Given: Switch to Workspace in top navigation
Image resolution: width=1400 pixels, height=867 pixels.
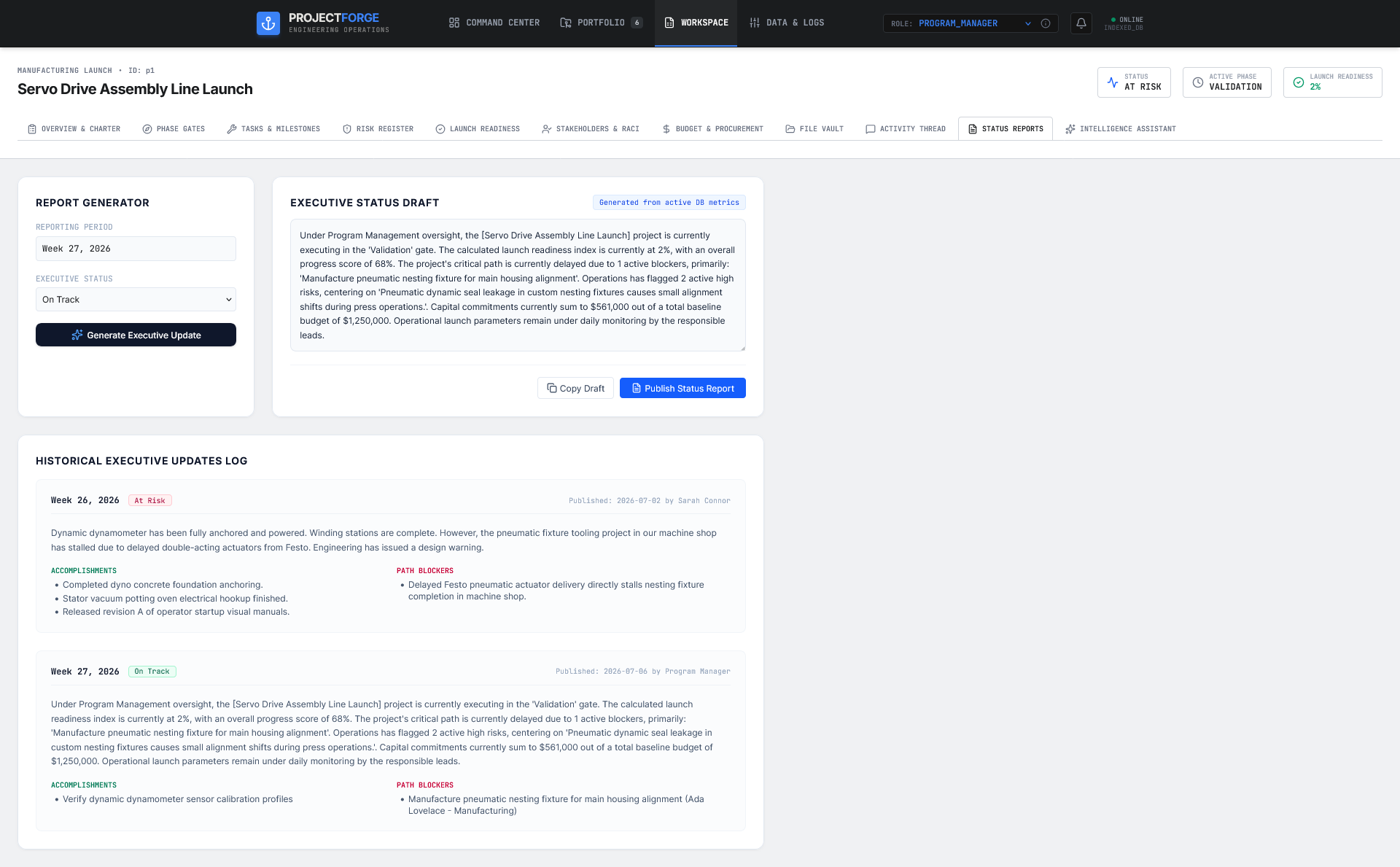Looking at the screenshot, I should pos(696,23).
